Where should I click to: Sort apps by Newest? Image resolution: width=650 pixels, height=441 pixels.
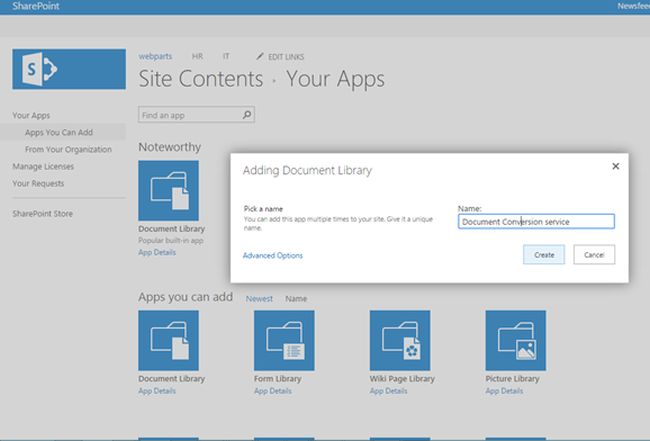pos(259,298)
